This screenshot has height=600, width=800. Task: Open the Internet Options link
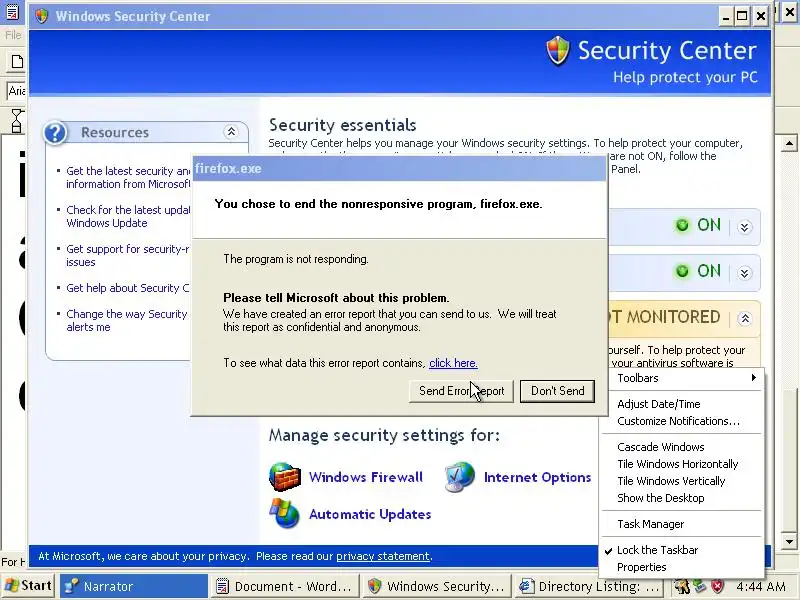[537, 477]
